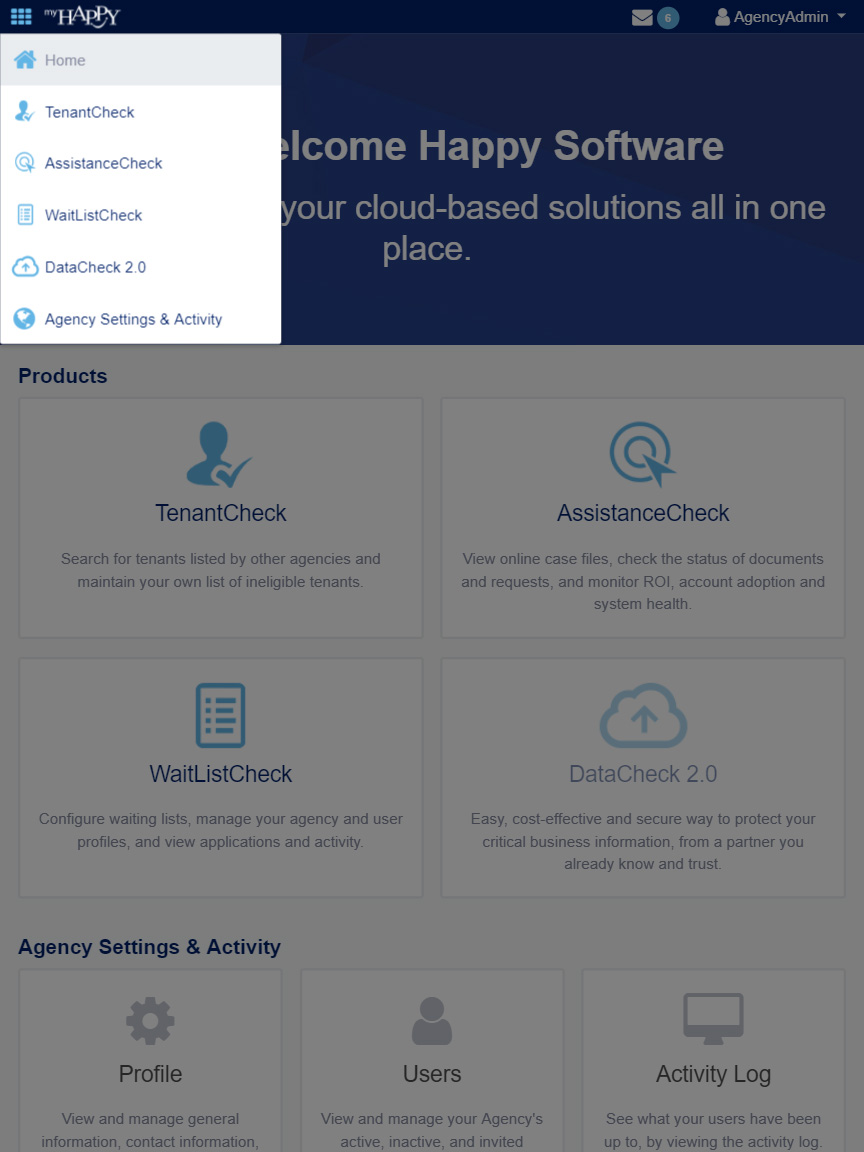
Task: Open the envelope messages icon
Action: pos(642,17)
